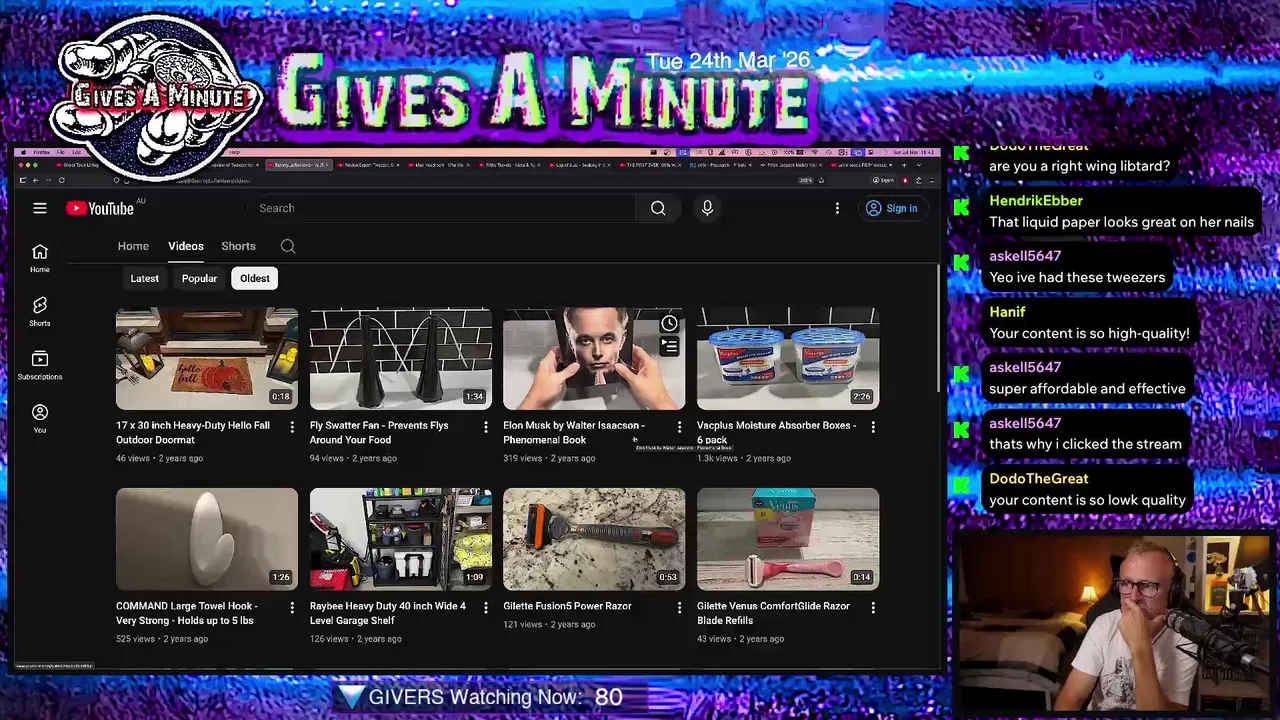Open title 'COMMAND Large Towel Hook'
This screenshot has height=720, width=1280.
tap(187, 613)
